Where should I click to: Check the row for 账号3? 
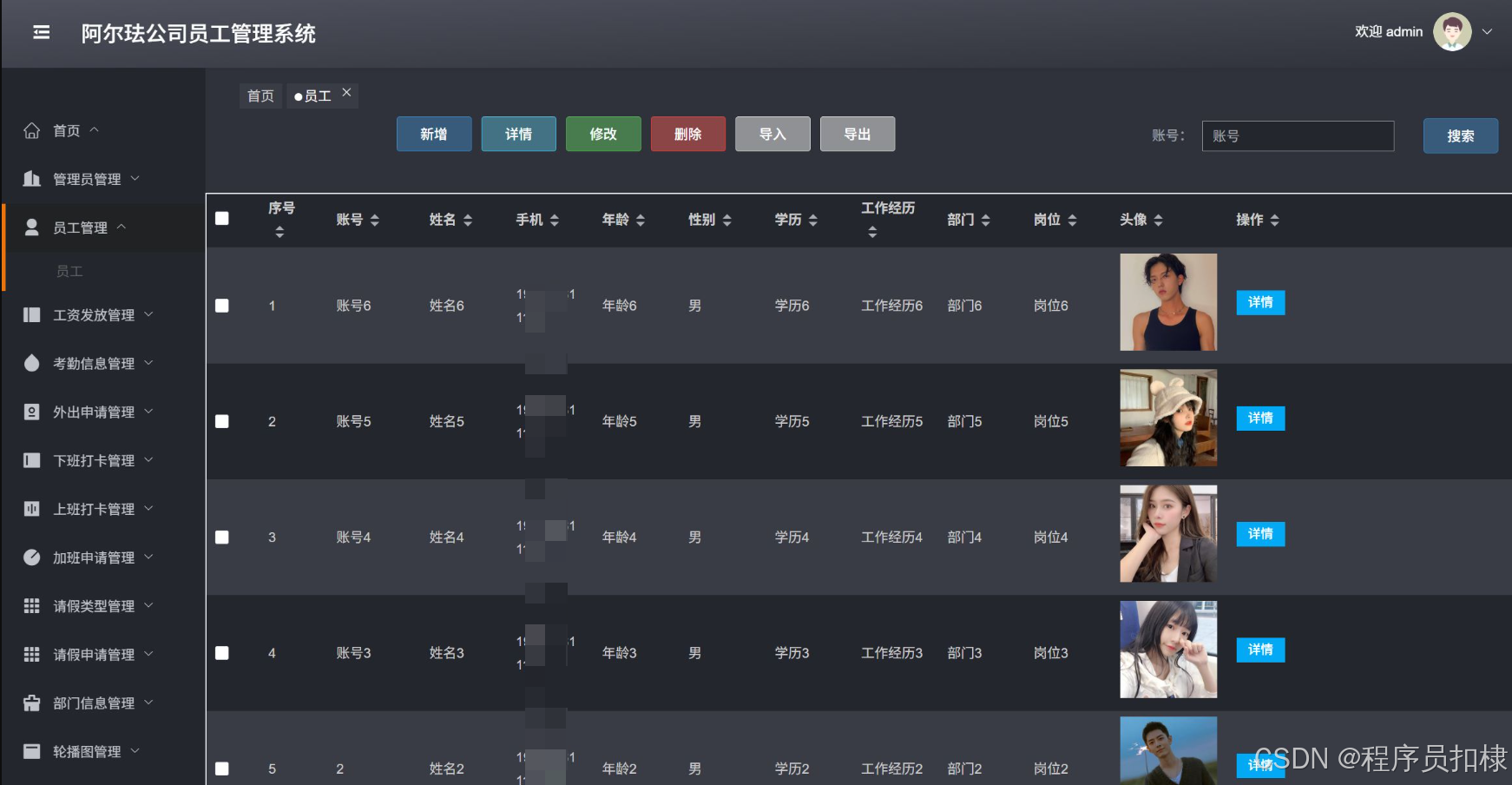222,653
